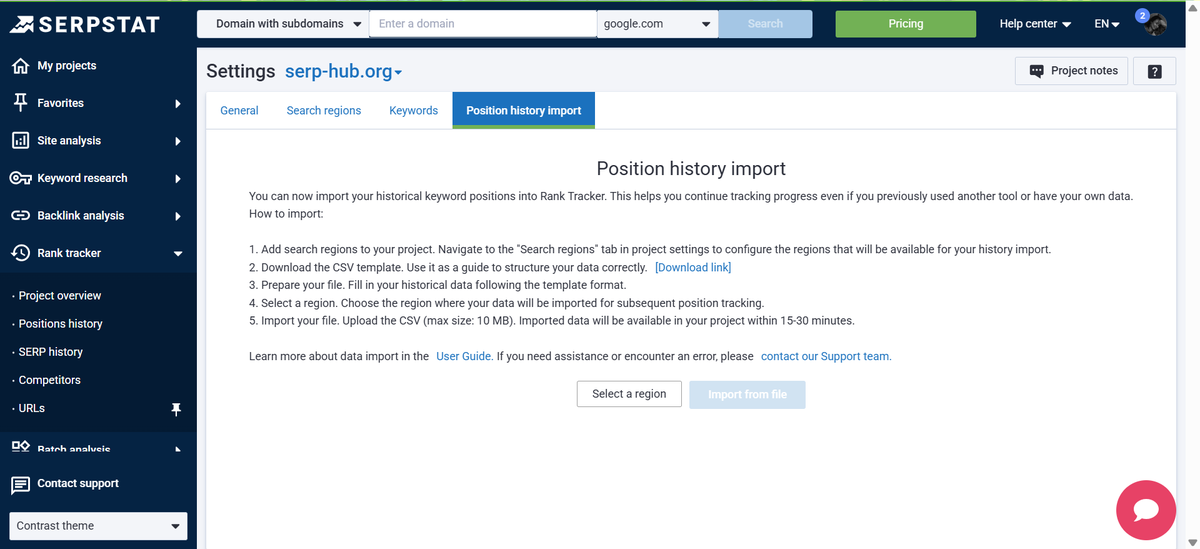
Task: Click the Rank tracker clock icon
Action: coord(20,253)
